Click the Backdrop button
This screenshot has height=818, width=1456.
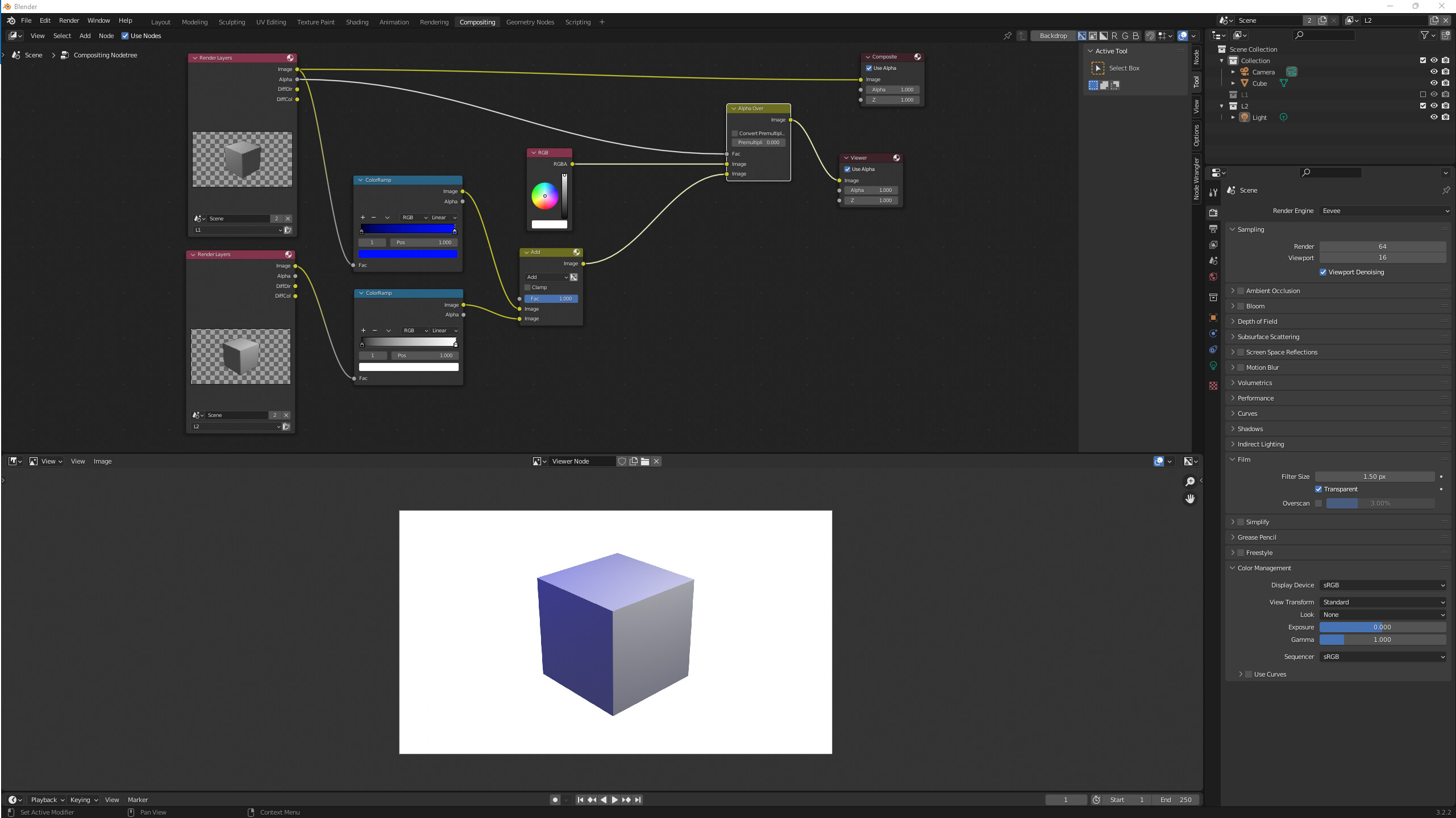tap(1053, 36)
